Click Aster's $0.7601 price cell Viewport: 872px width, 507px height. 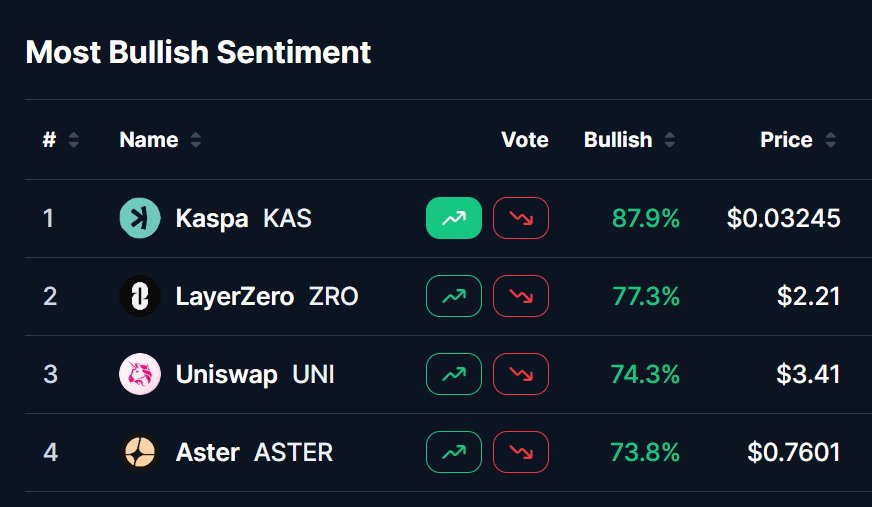pyautogui.click(x=794, y=452)
